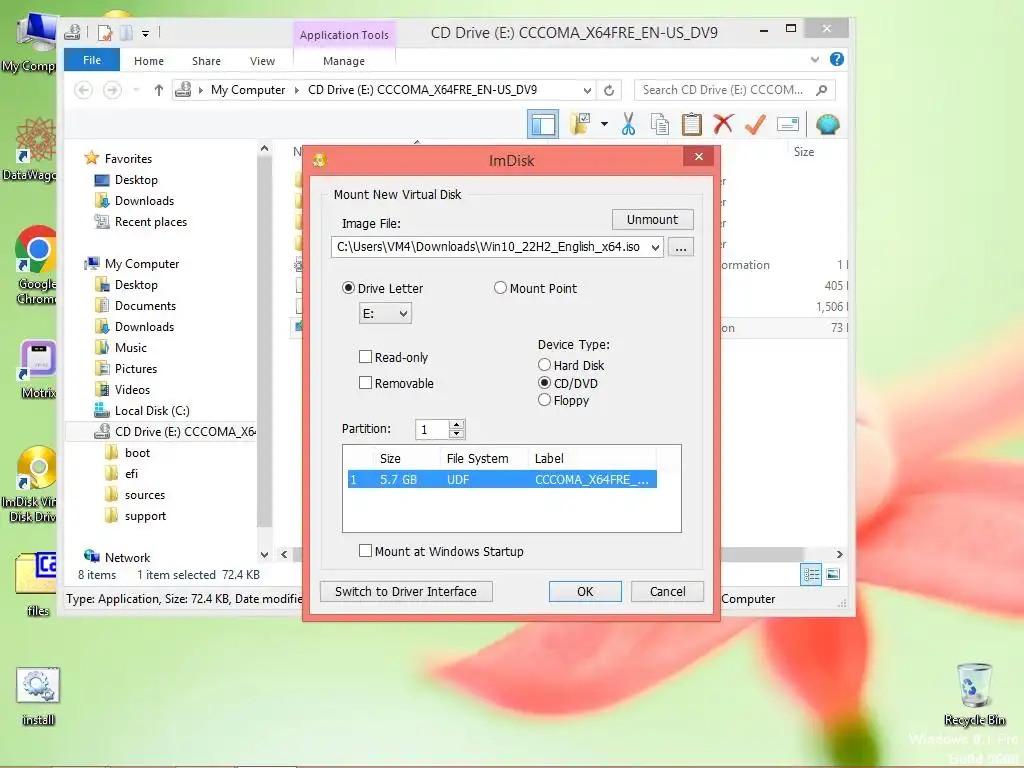Viewport: 1024px width, 768px height.
Task: Click the Large icons view button in status bar
Action: point(833,575)
